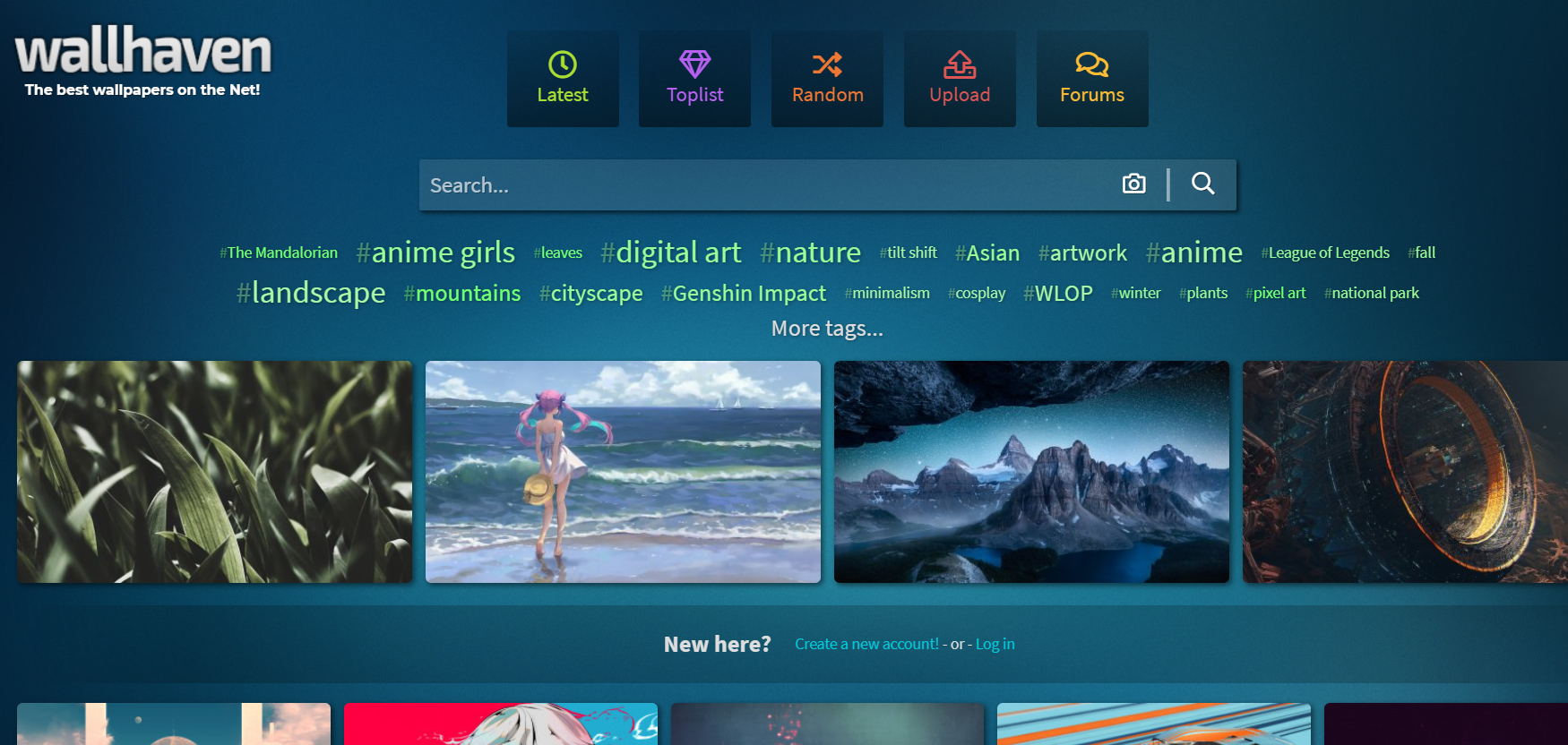Screen dimensions: 1568x745
Task: View the mountain night sky wallpaper
Action: coord(1031,472)
